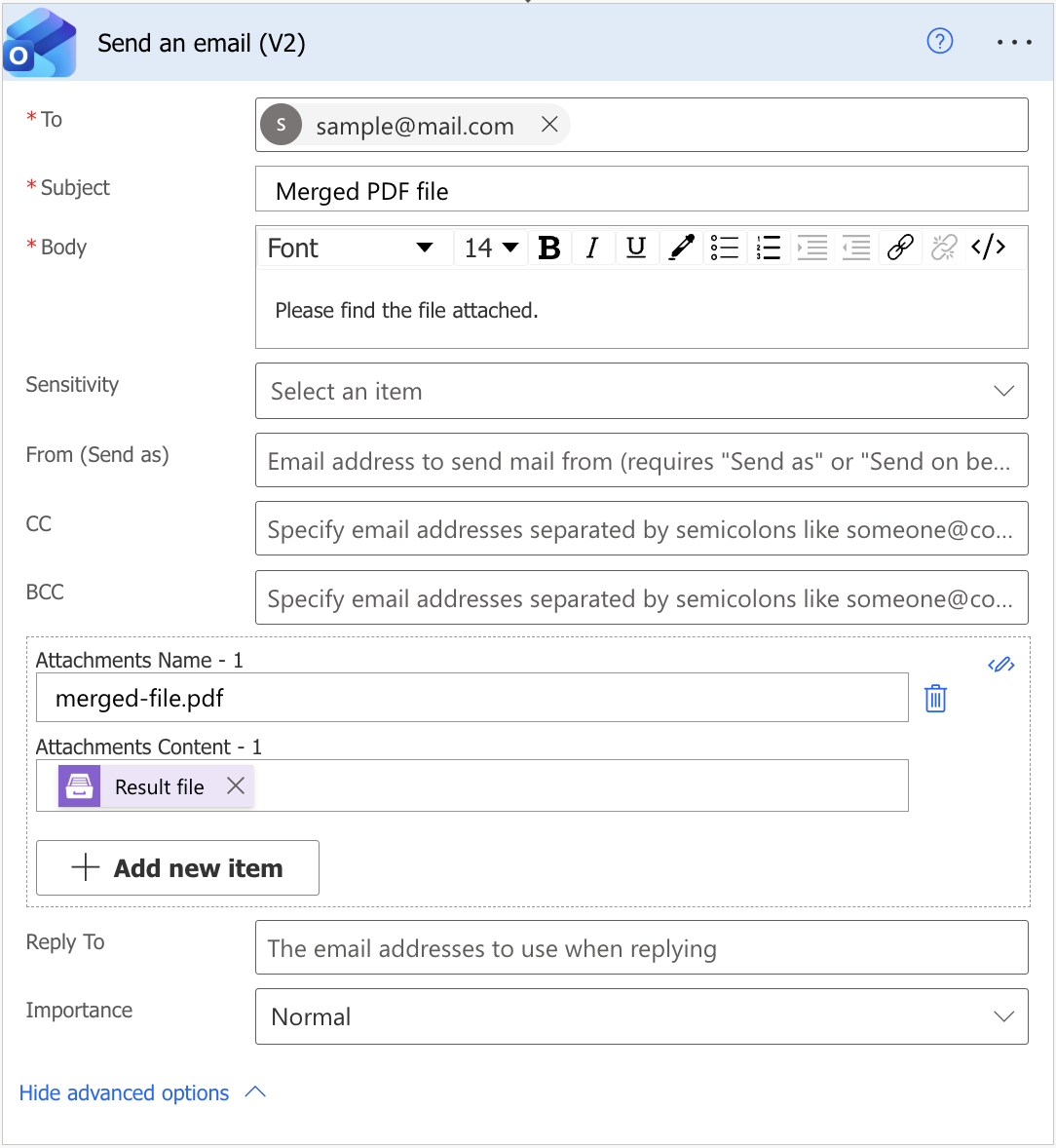The image size is (1056, 1148).
Task: Edit Attachments Name merged-file.pdf field
Action: (472, 698)
